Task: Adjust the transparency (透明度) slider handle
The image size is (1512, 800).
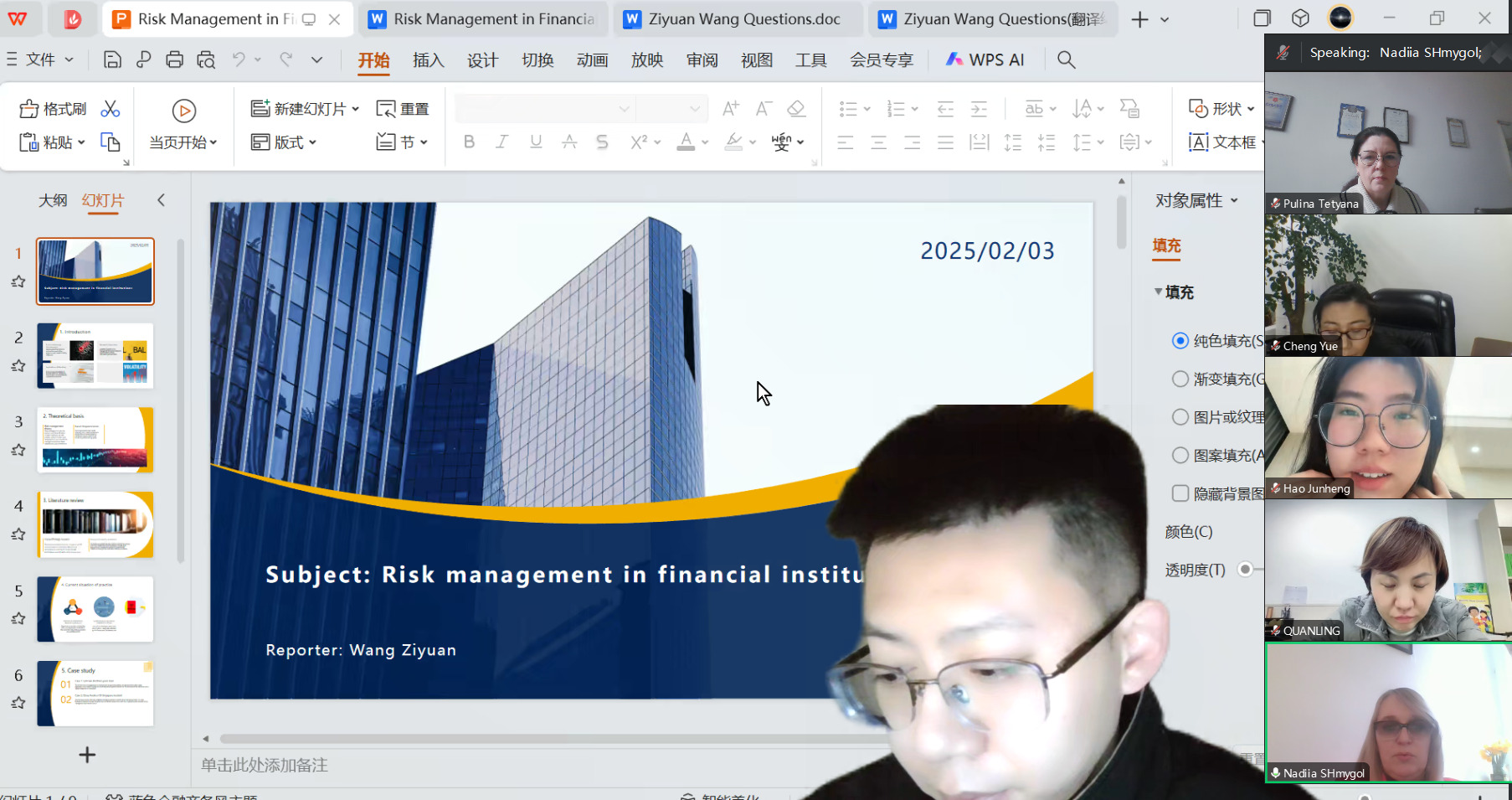Action: point(1245,570)
